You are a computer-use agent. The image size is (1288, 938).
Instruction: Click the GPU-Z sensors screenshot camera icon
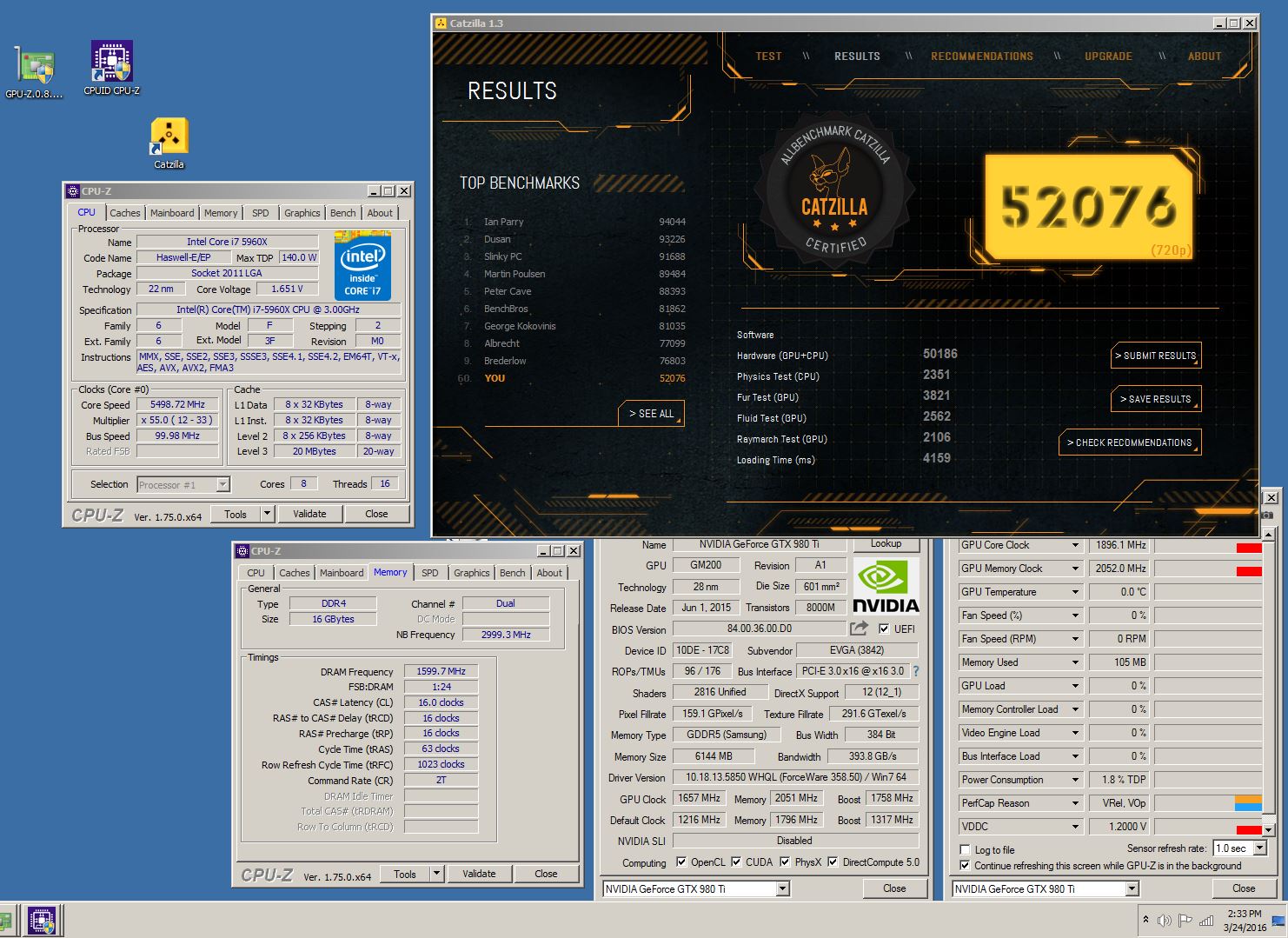click(x=1267, y=516)
